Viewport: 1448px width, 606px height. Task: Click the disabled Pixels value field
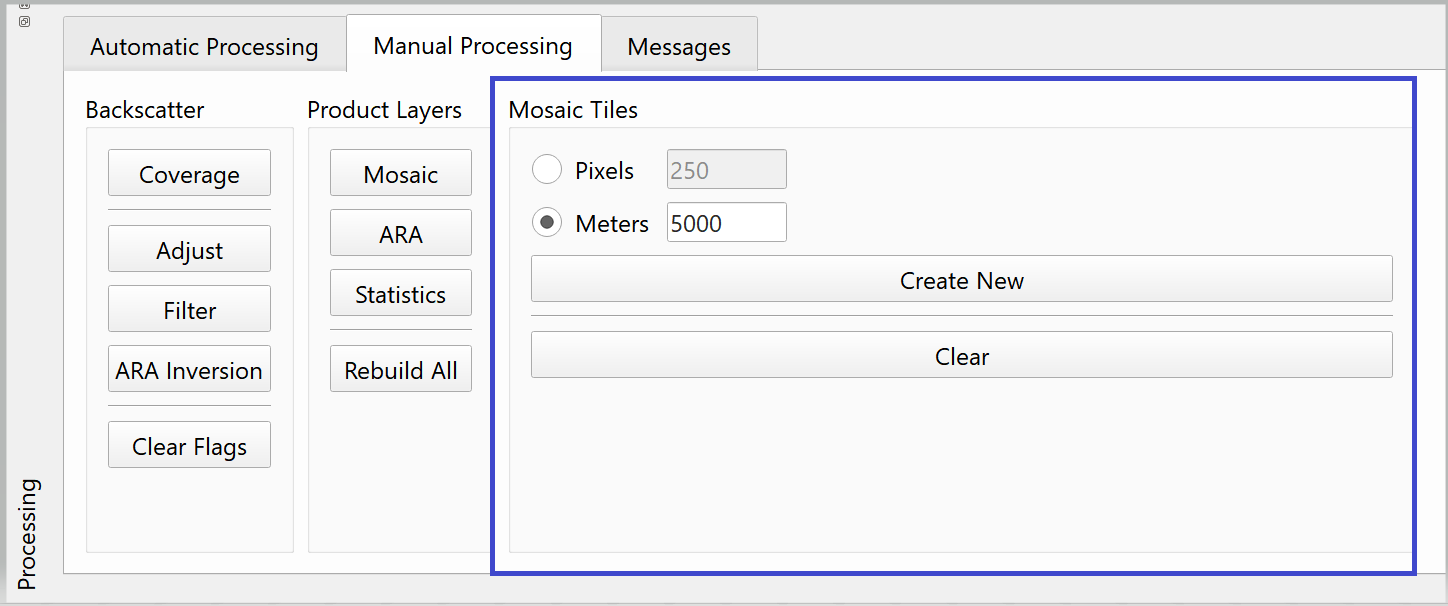(726, 170)
